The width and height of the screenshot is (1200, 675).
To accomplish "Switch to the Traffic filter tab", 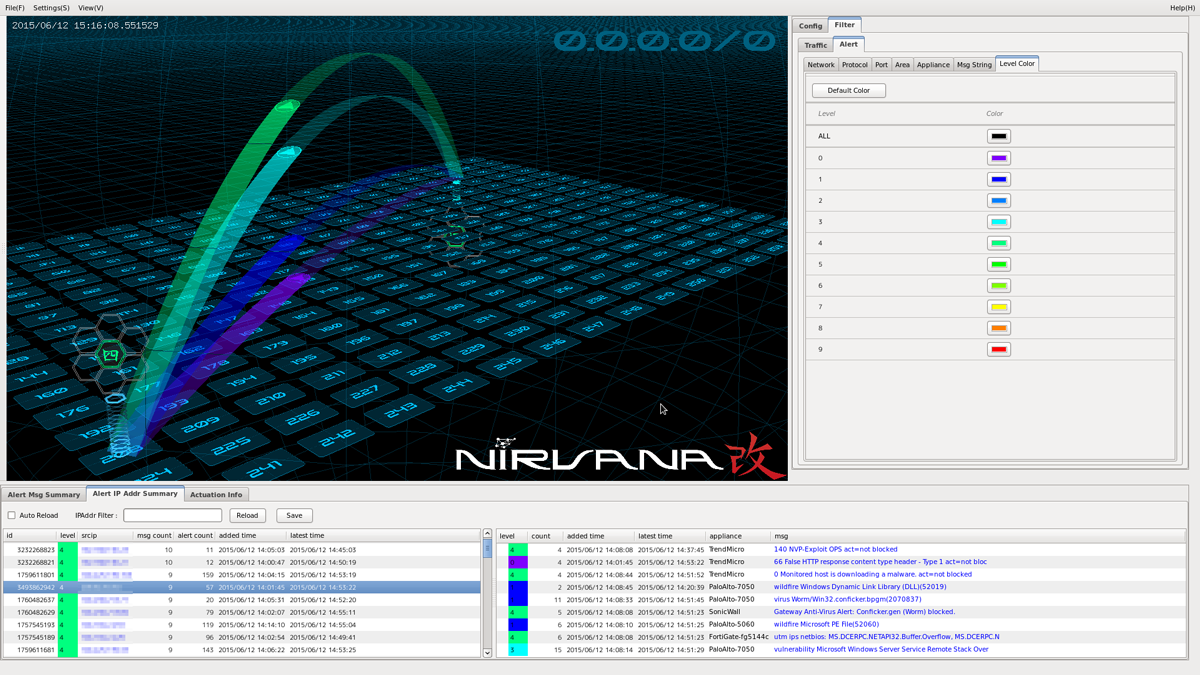I will tap(816, 45).
